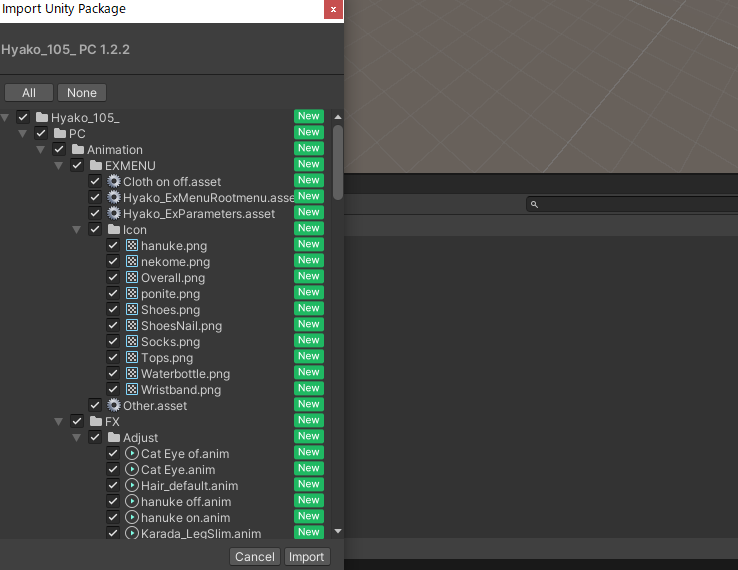Click Import to import package
Viewport: 738px width, 570px height.
[306, 557]
